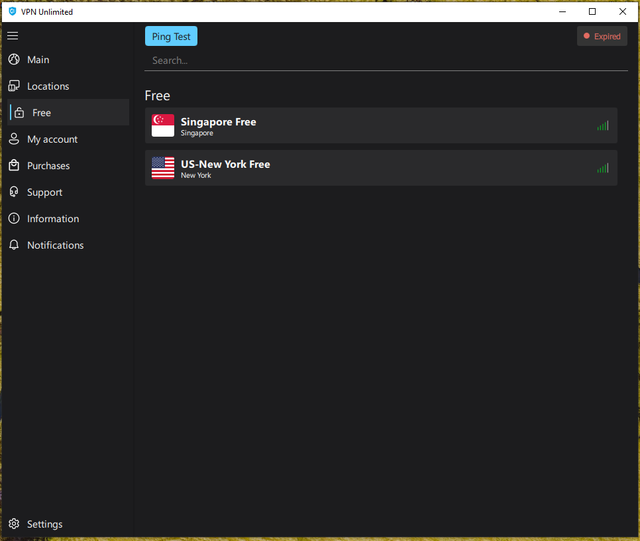Click the Settings gear icon
Viewport: 640px width, 541px height.
[x=14, y=524]
